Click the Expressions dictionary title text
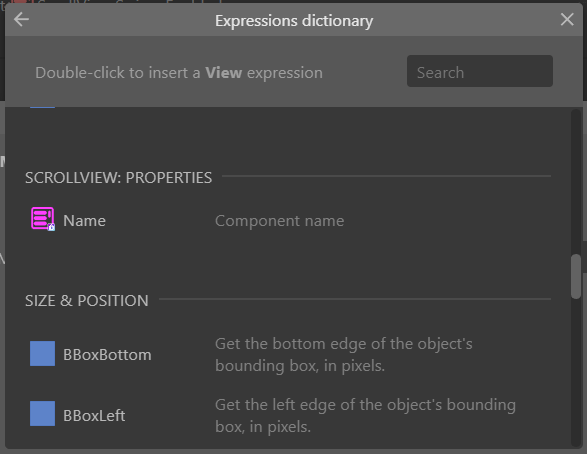587x454 pixels. (294, 21)
